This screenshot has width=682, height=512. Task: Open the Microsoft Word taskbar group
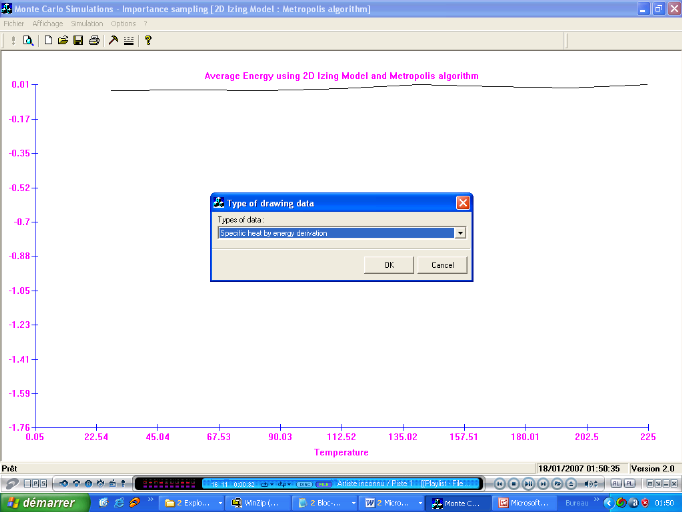tap(392, 503)
